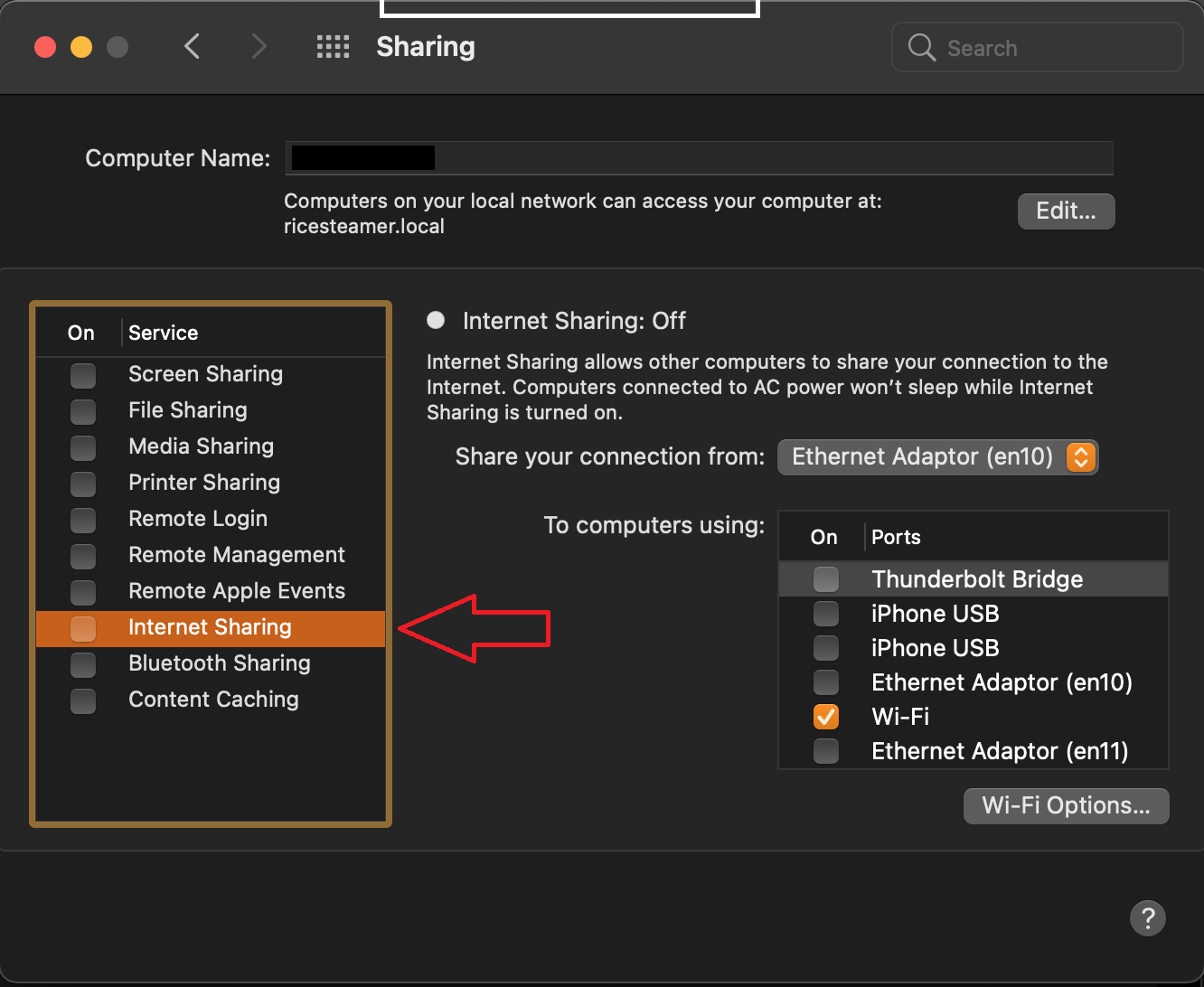Click the yellow minimize window button
The height and width of the screenshot is (987, 1204).
pyautogui.click(x=81, y=47)
